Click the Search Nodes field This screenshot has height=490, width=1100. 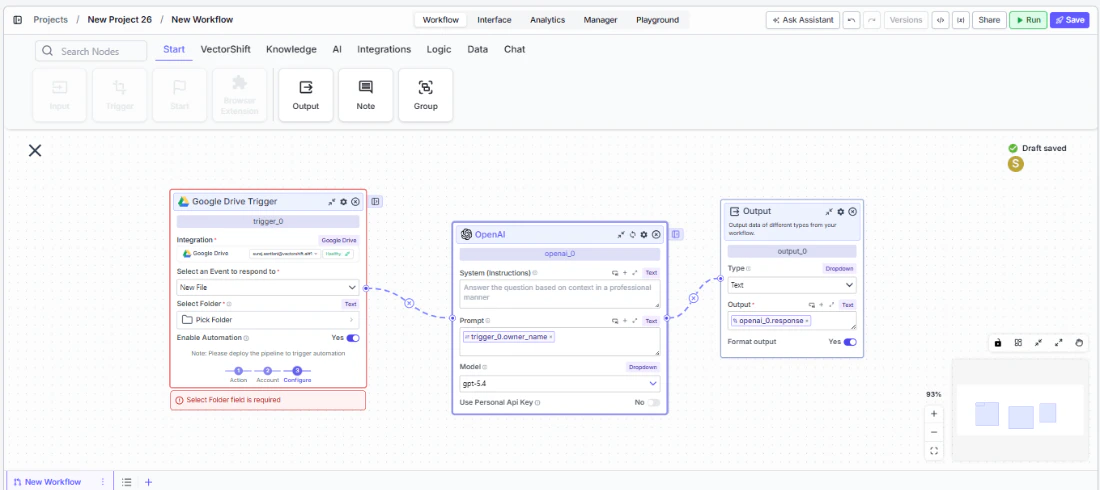click(x=91, y=51)
